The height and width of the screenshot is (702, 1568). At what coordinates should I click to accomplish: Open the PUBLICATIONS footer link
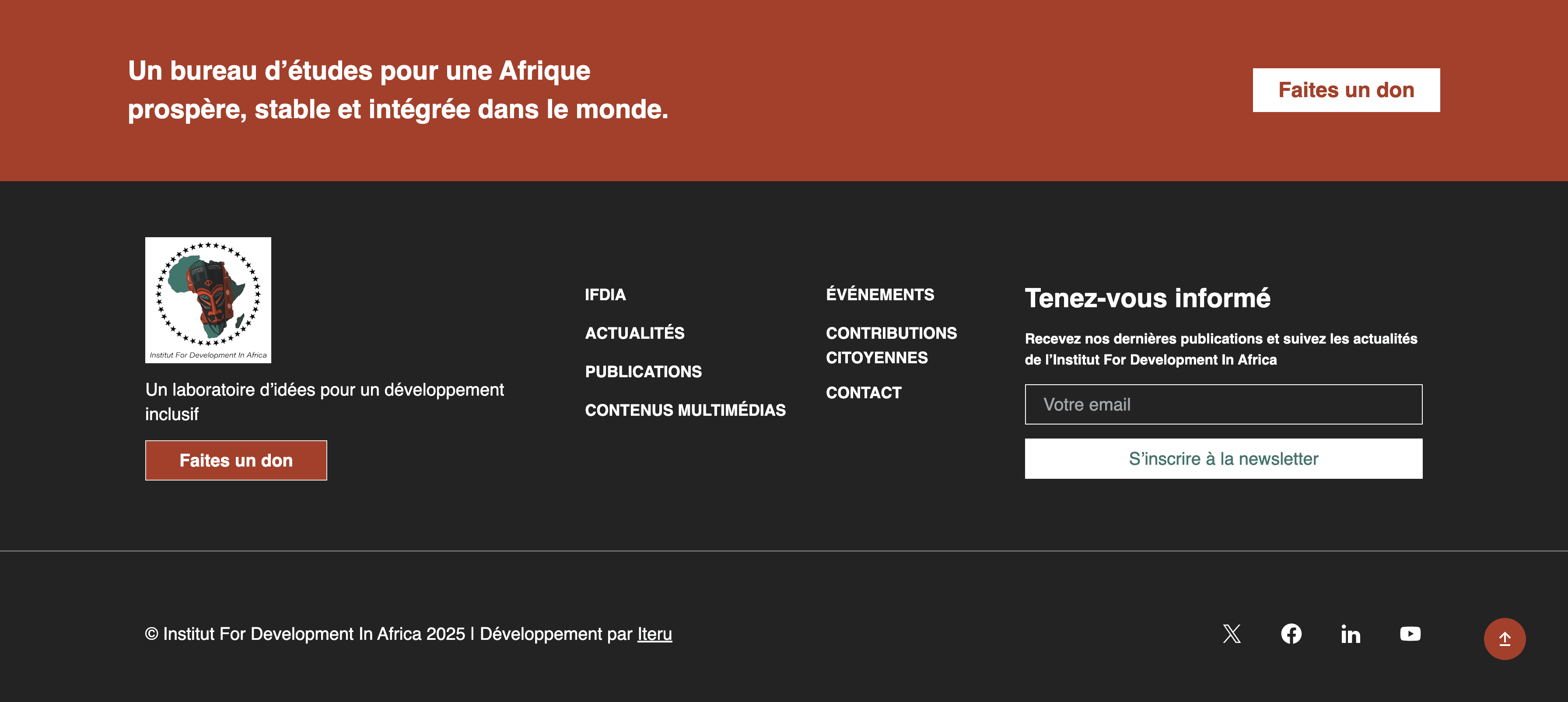point(643,372)
